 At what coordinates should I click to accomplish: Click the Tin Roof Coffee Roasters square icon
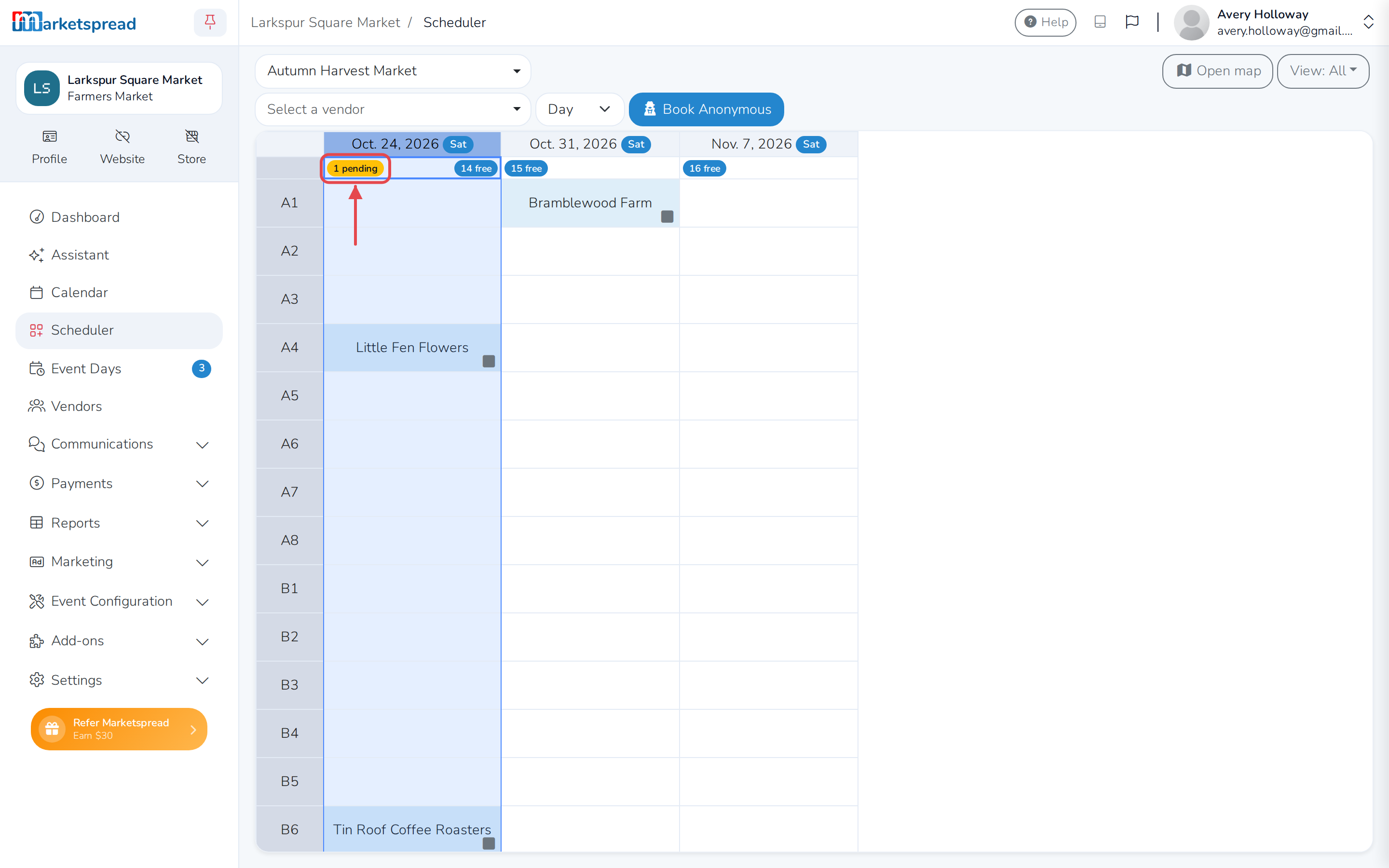[x=489, y=843]
